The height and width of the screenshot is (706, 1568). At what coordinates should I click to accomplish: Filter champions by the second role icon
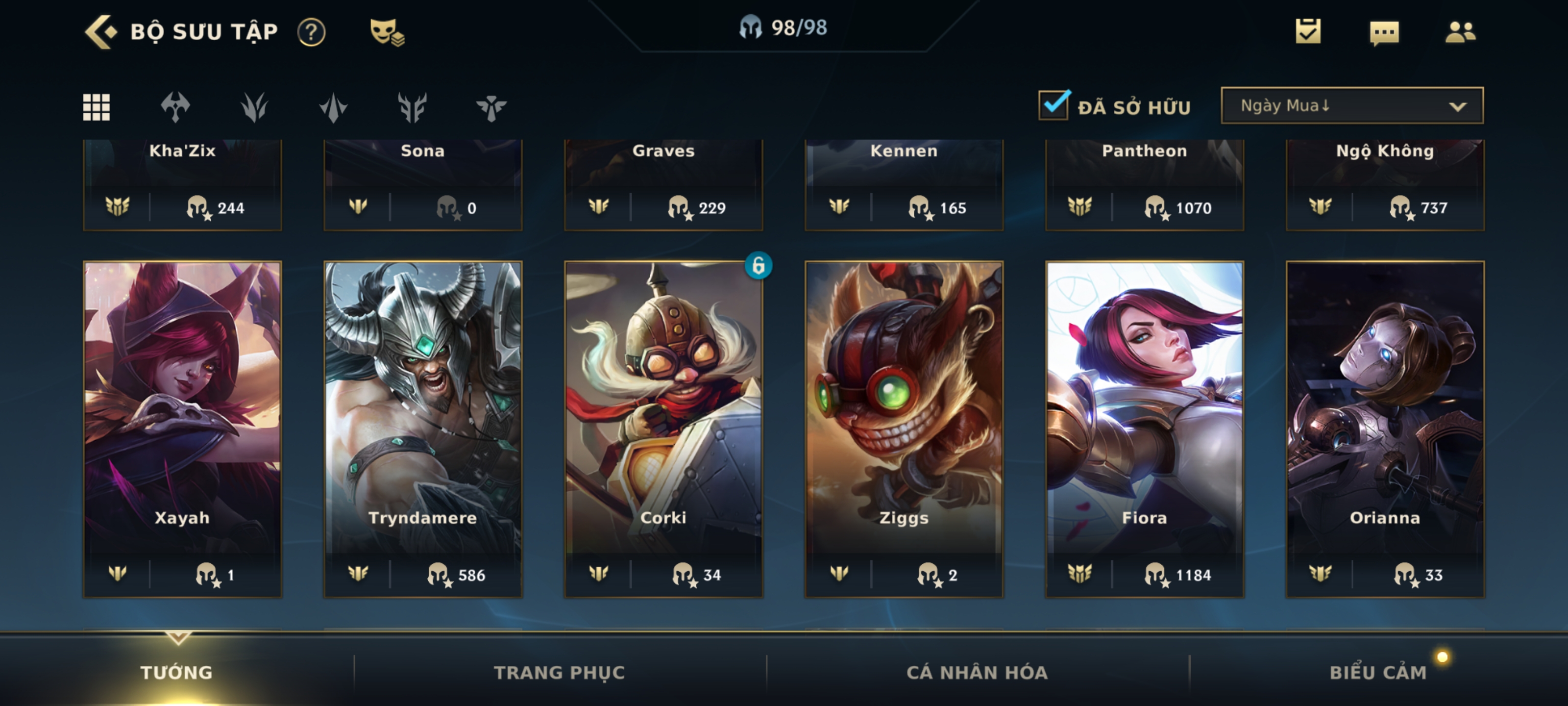pos(254,107)
